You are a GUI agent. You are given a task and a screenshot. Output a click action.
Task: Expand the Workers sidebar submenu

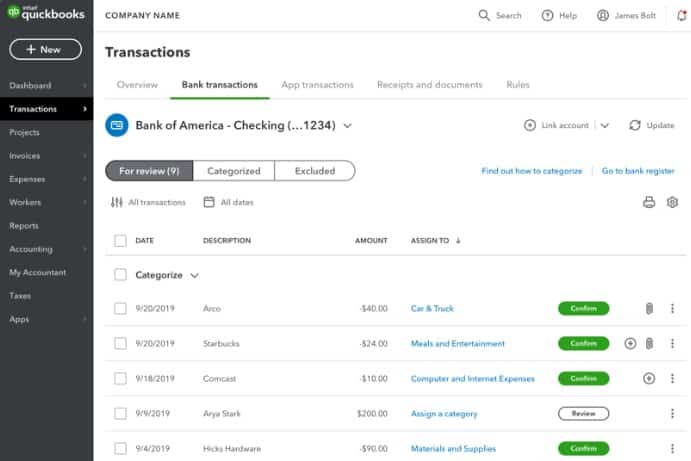[85, 202]
